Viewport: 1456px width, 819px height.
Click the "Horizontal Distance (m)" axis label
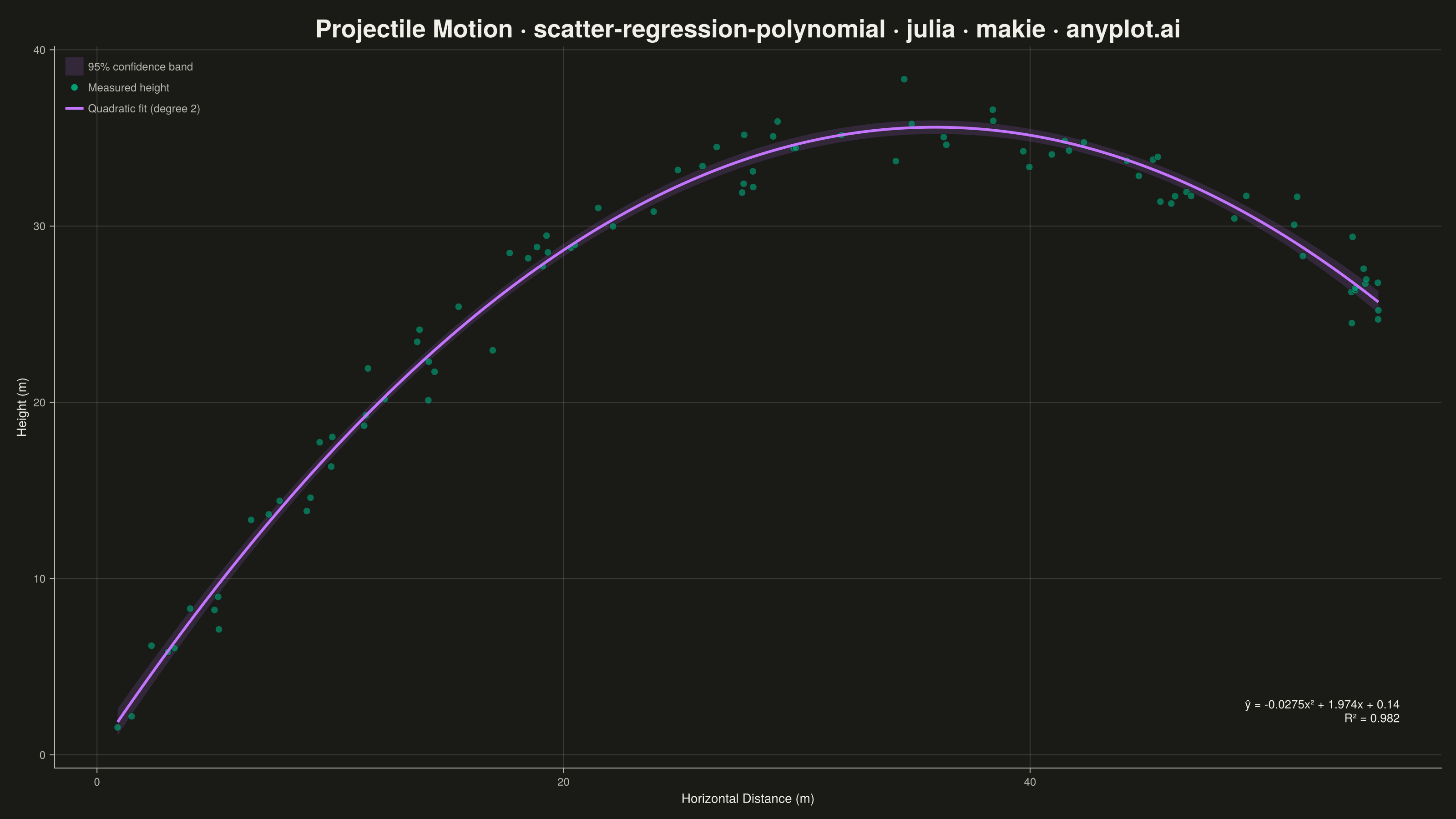point(748,799)
